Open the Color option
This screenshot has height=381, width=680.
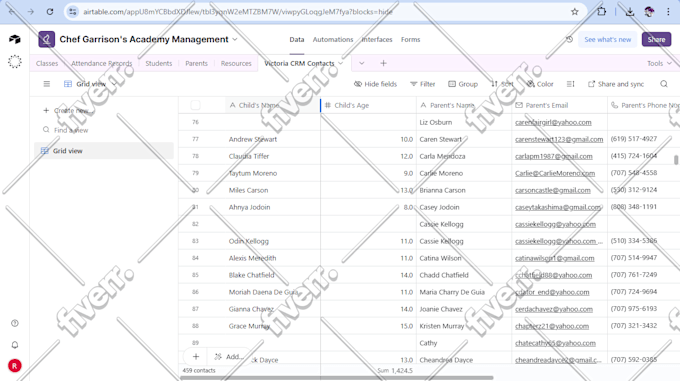point(540,84)
